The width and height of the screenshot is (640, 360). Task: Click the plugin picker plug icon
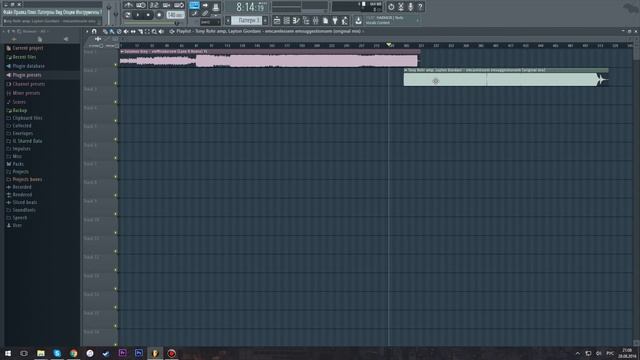(x=335, y=20)
